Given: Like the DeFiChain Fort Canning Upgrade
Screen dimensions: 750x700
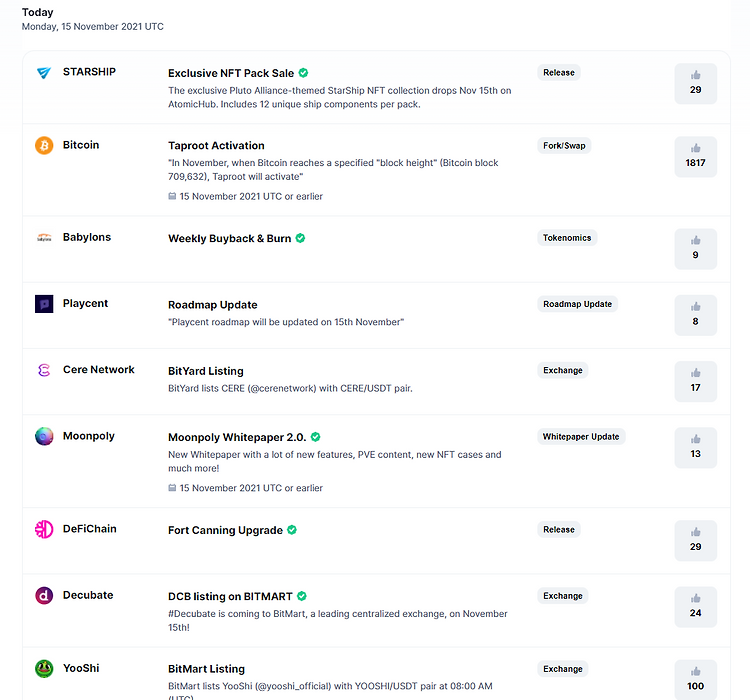Looking at the screenshot, I should tap(695, 541).
